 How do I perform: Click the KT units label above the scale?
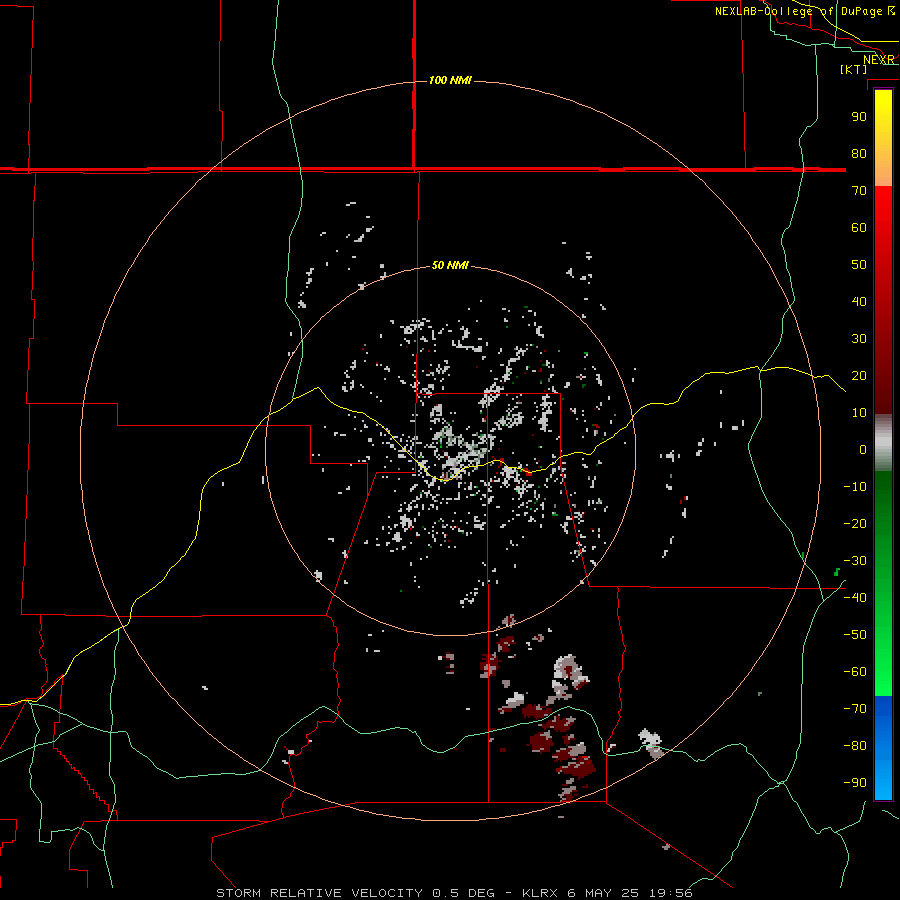click(x=854, y=69)
